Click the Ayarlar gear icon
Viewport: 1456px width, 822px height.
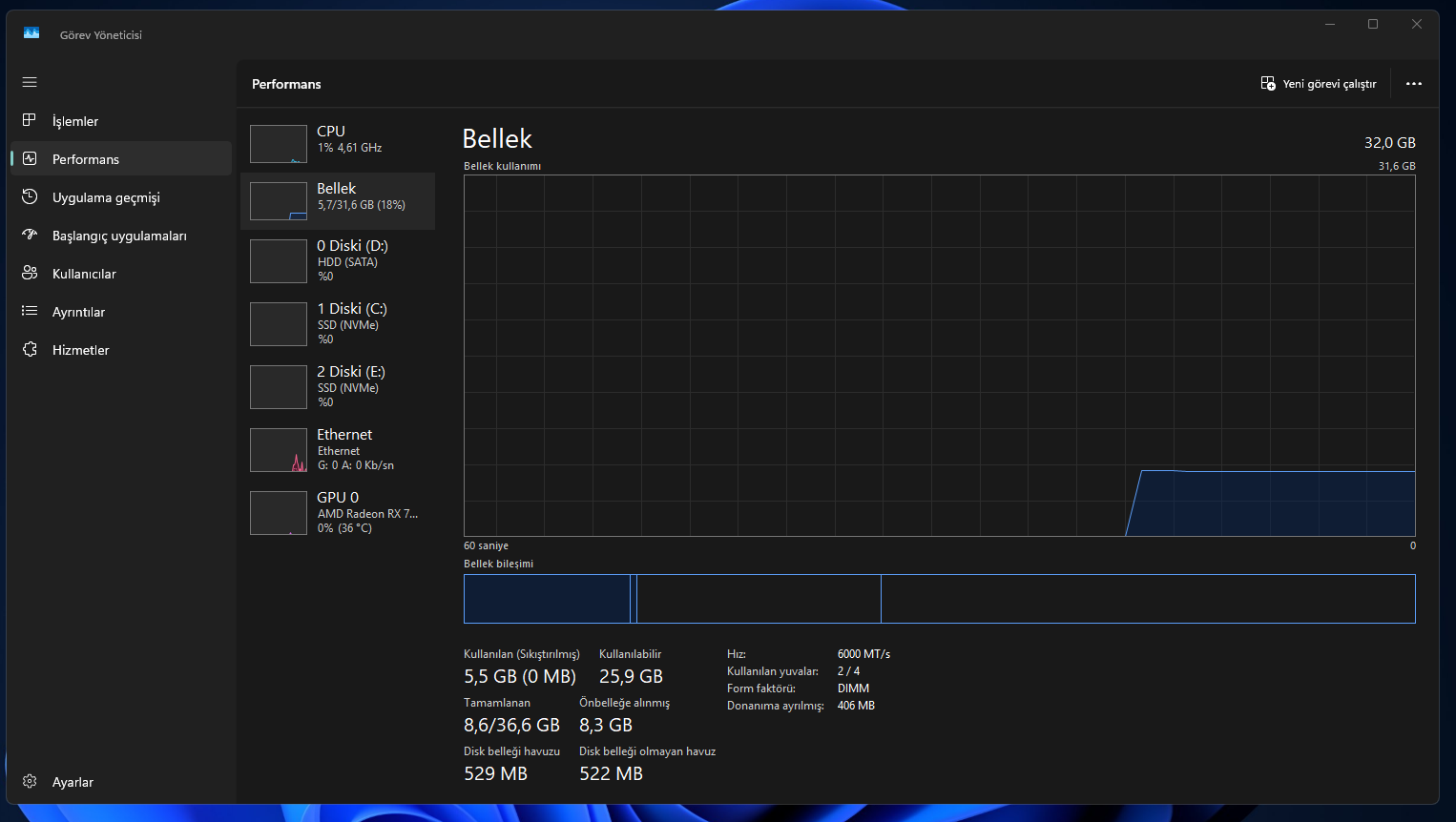(30, 781)
